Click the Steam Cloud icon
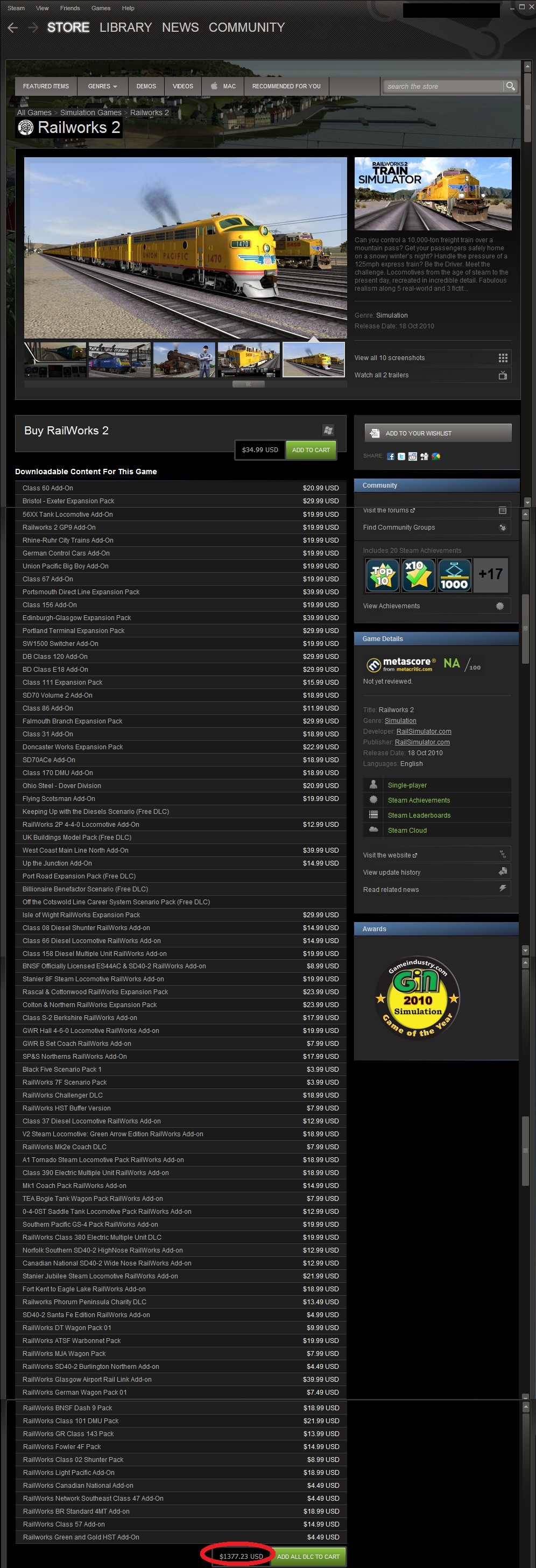Viewport: 536px width, 1568px height. pos(373,829)
